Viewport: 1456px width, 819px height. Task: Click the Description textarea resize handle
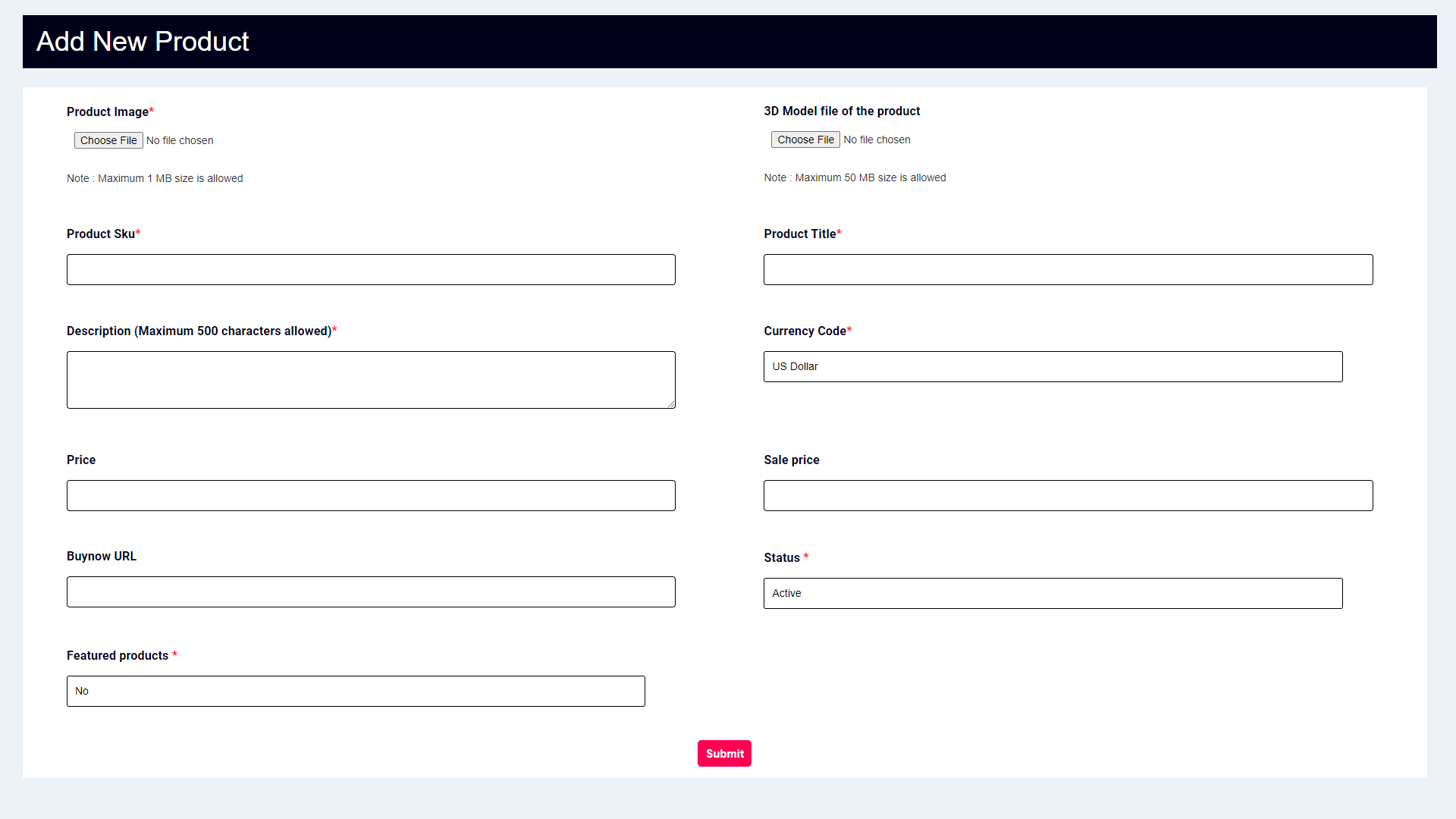click(x=671, y=405)
